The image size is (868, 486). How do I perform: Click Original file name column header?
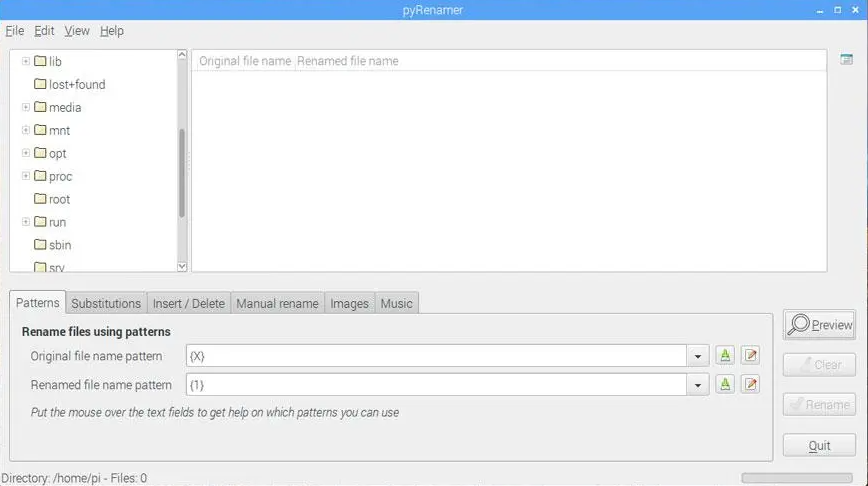click(x=245, y=61)
